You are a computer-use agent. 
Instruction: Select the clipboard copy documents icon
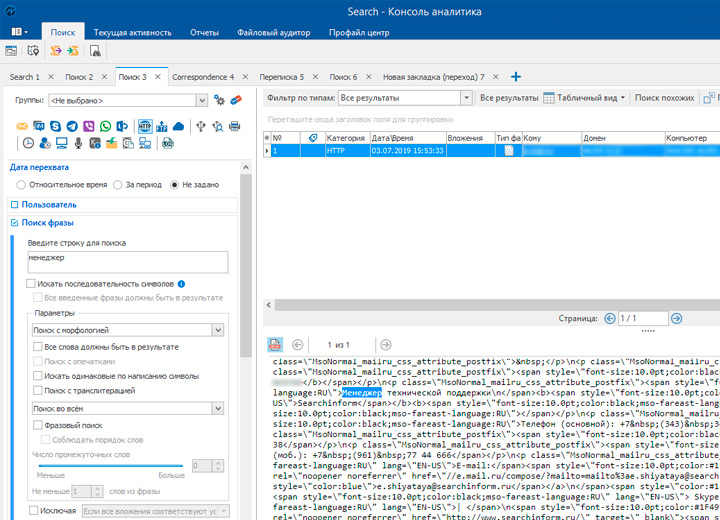[x=128, y=143]
